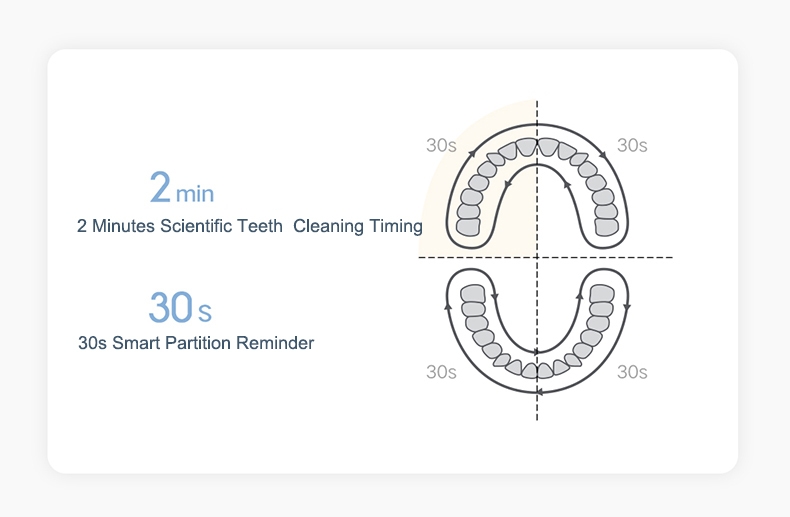The width and height of the screenshot is (790, 517).
Task: Tap the "30s" label beside upper-left quadrant
Action: [441, 145]
